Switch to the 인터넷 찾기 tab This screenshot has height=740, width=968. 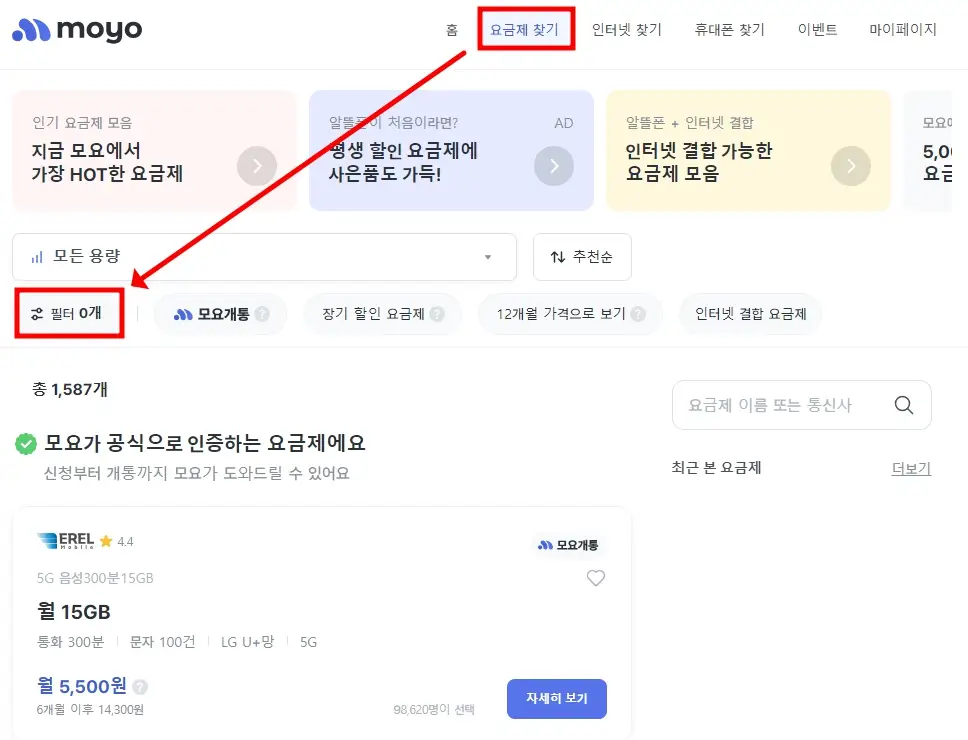point(626,30)
